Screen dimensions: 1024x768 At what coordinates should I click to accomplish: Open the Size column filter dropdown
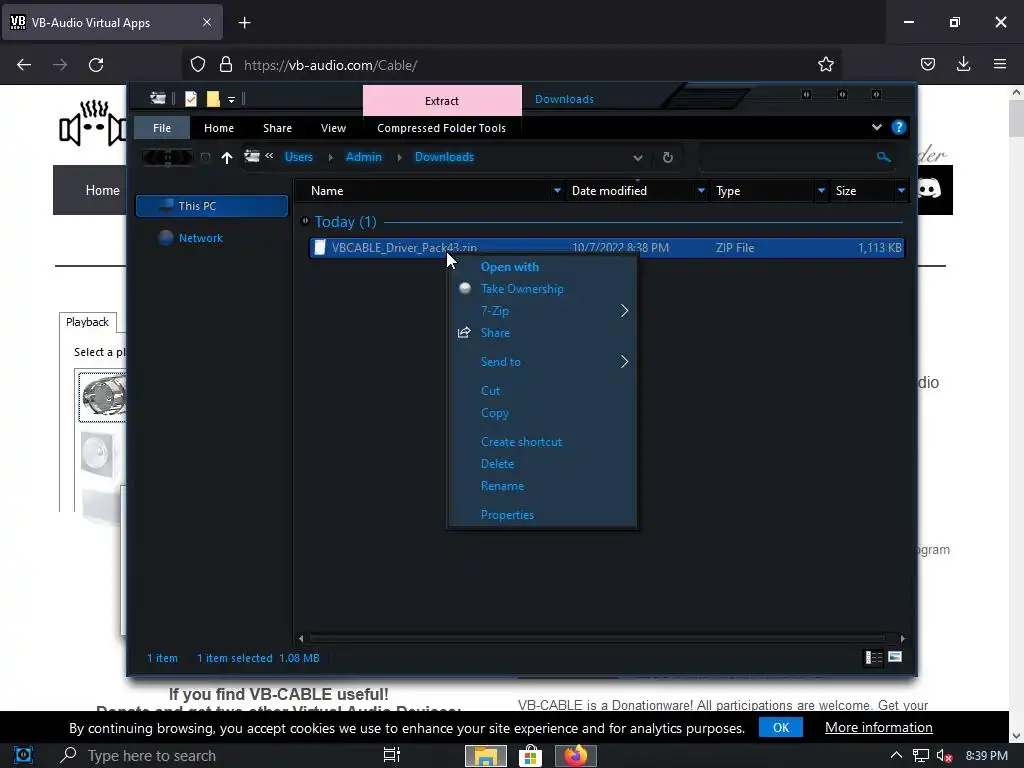(901, 191)
